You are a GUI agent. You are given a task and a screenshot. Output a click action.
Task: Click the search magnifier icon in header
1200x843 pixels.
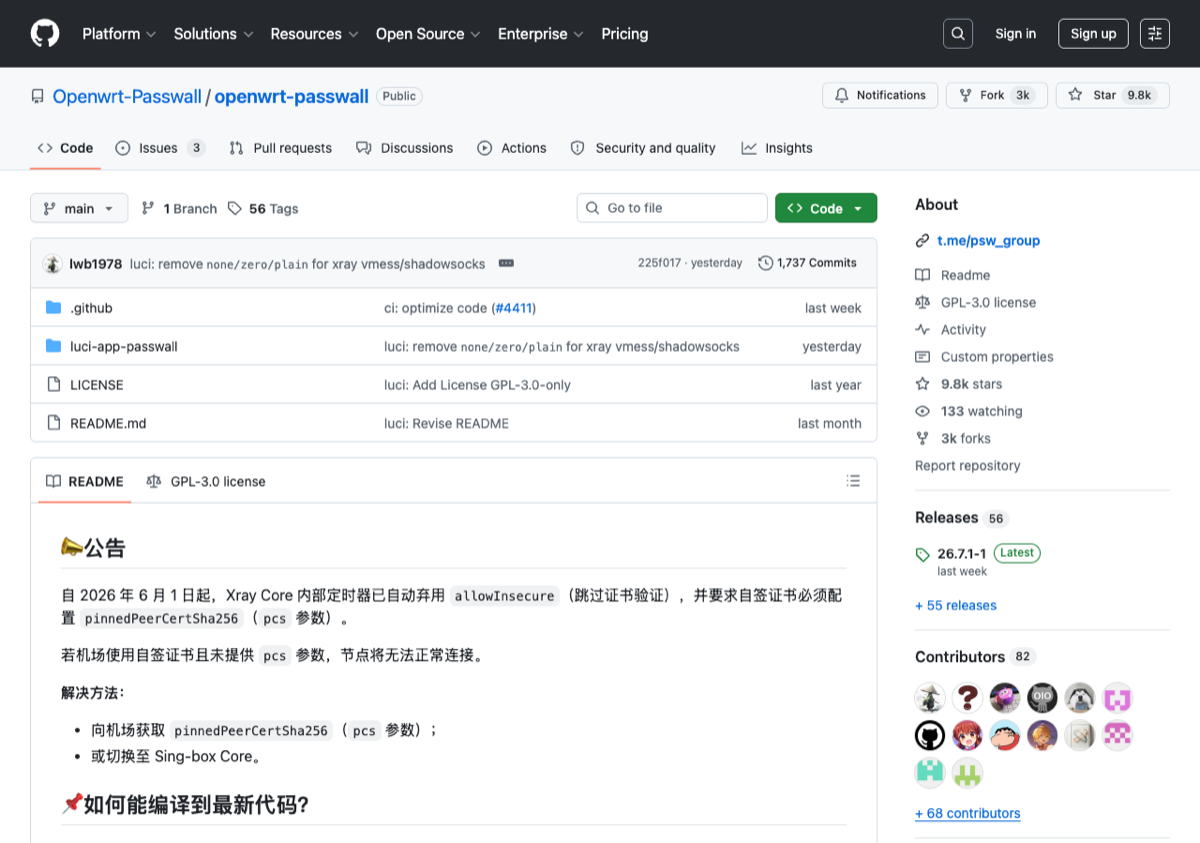tap(958, 34)
